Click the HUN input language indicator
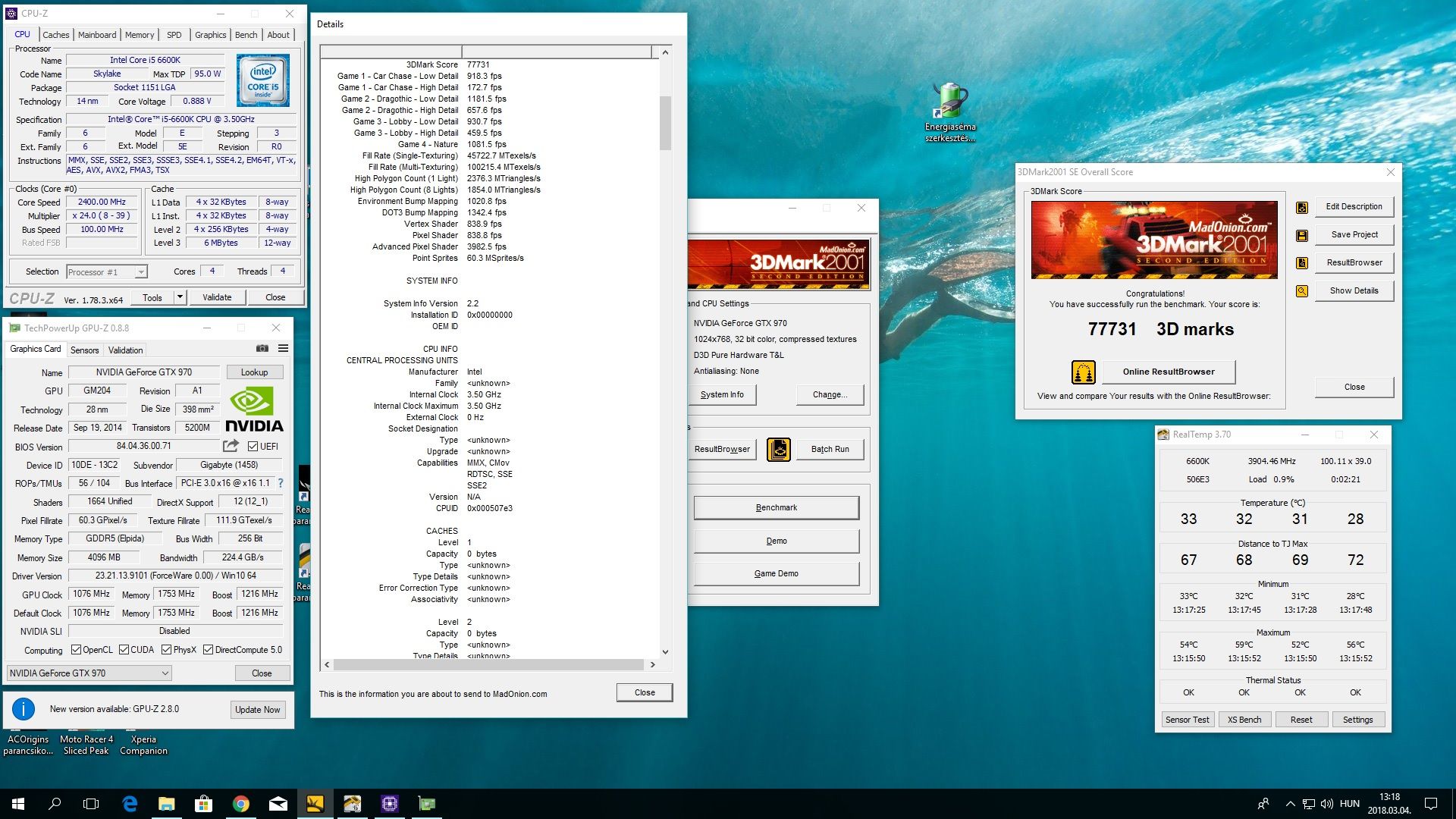 [1350, 804]
